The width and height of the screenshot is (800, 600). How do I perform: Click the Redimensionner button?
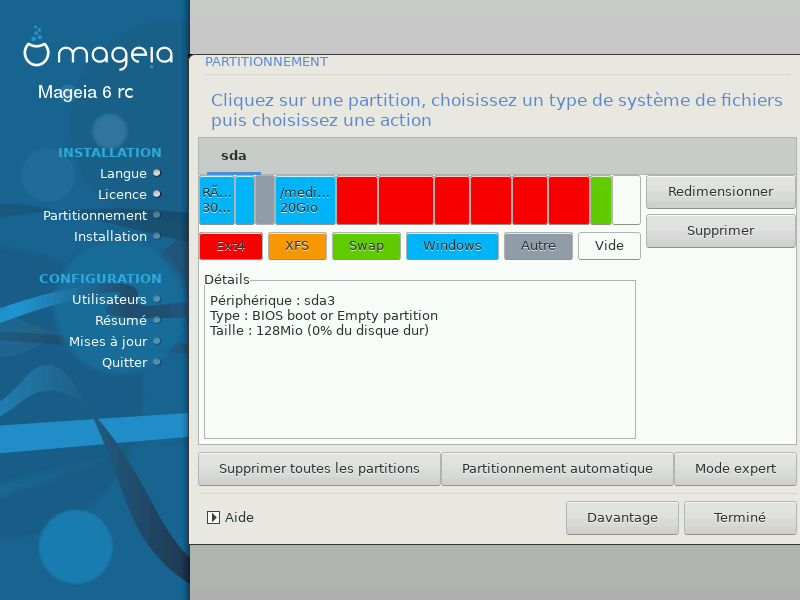[720, 192]
